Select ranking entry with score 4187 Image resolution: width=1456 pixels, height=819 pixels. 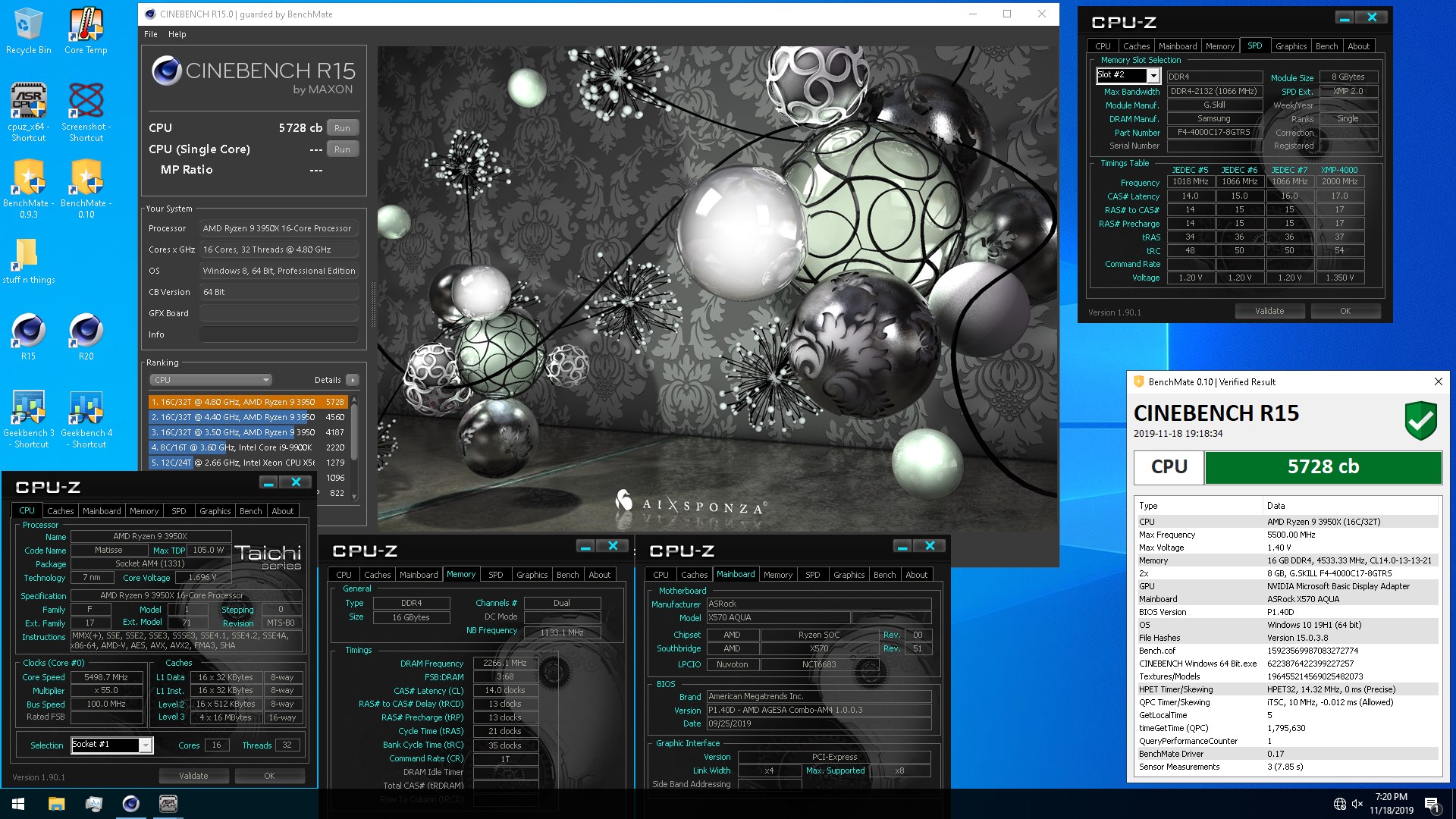(x=247, y=432)
